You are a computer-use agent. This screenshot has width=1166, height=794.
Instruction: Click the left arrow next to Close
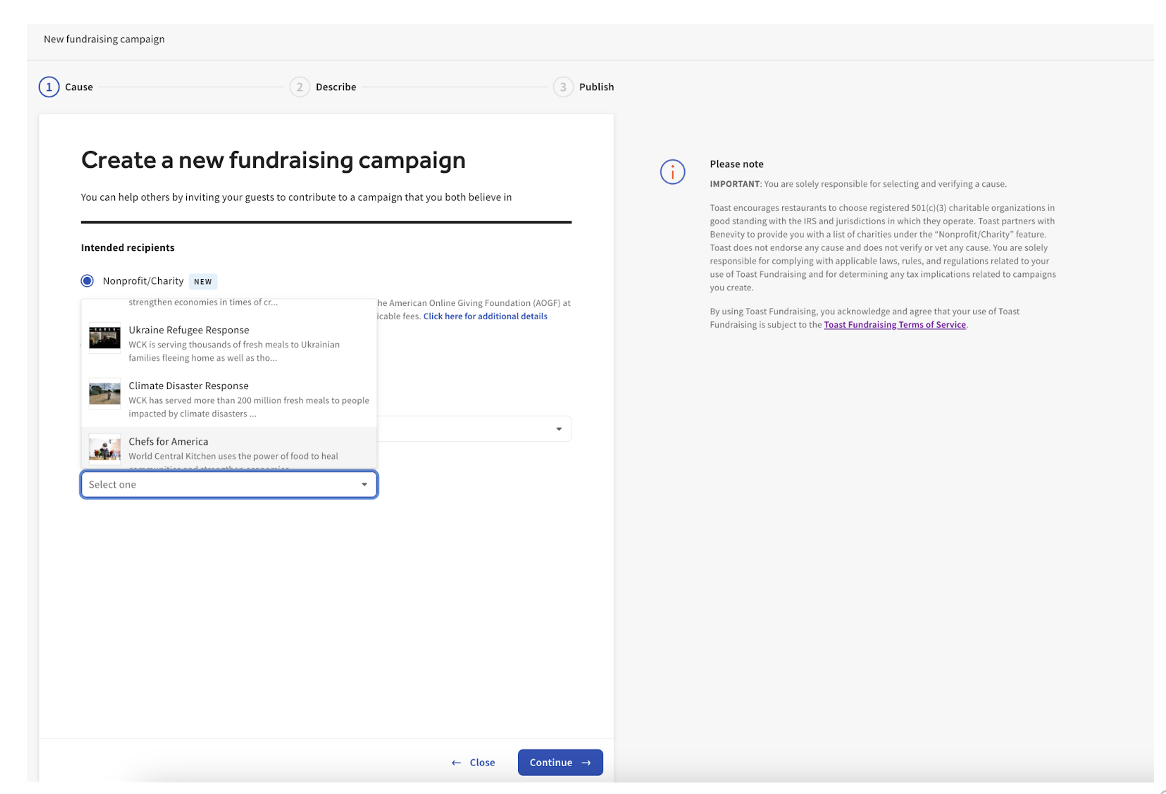[456, 763]
